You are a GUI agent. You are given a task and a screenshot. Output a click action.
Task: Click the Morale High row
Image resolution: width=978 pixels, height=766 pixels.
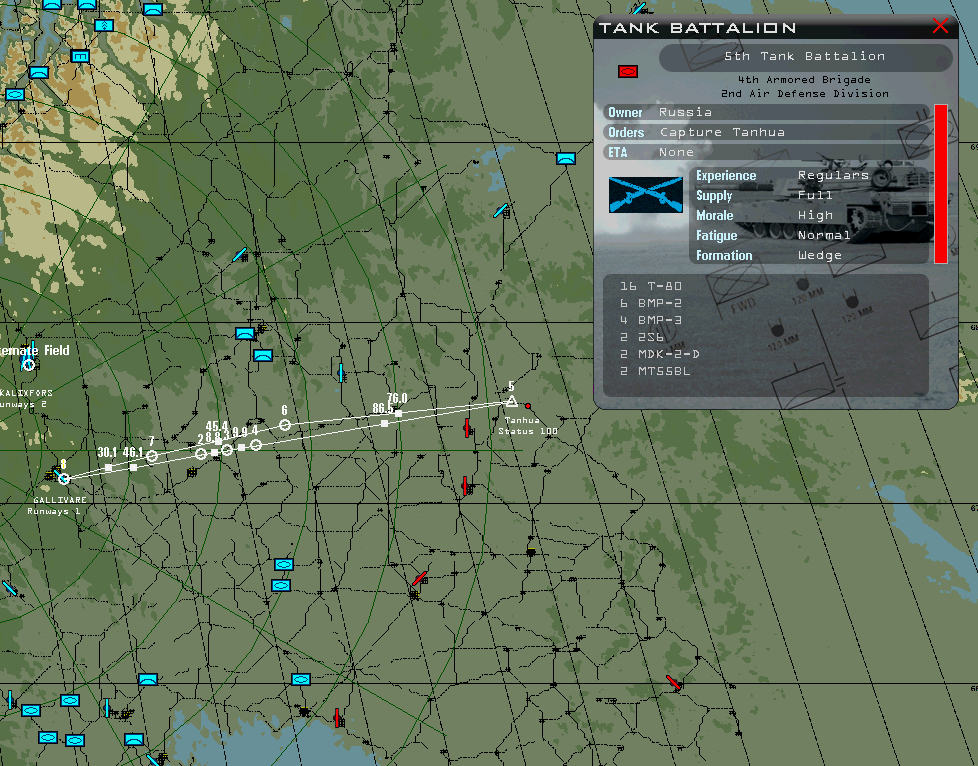click(810, 216)
